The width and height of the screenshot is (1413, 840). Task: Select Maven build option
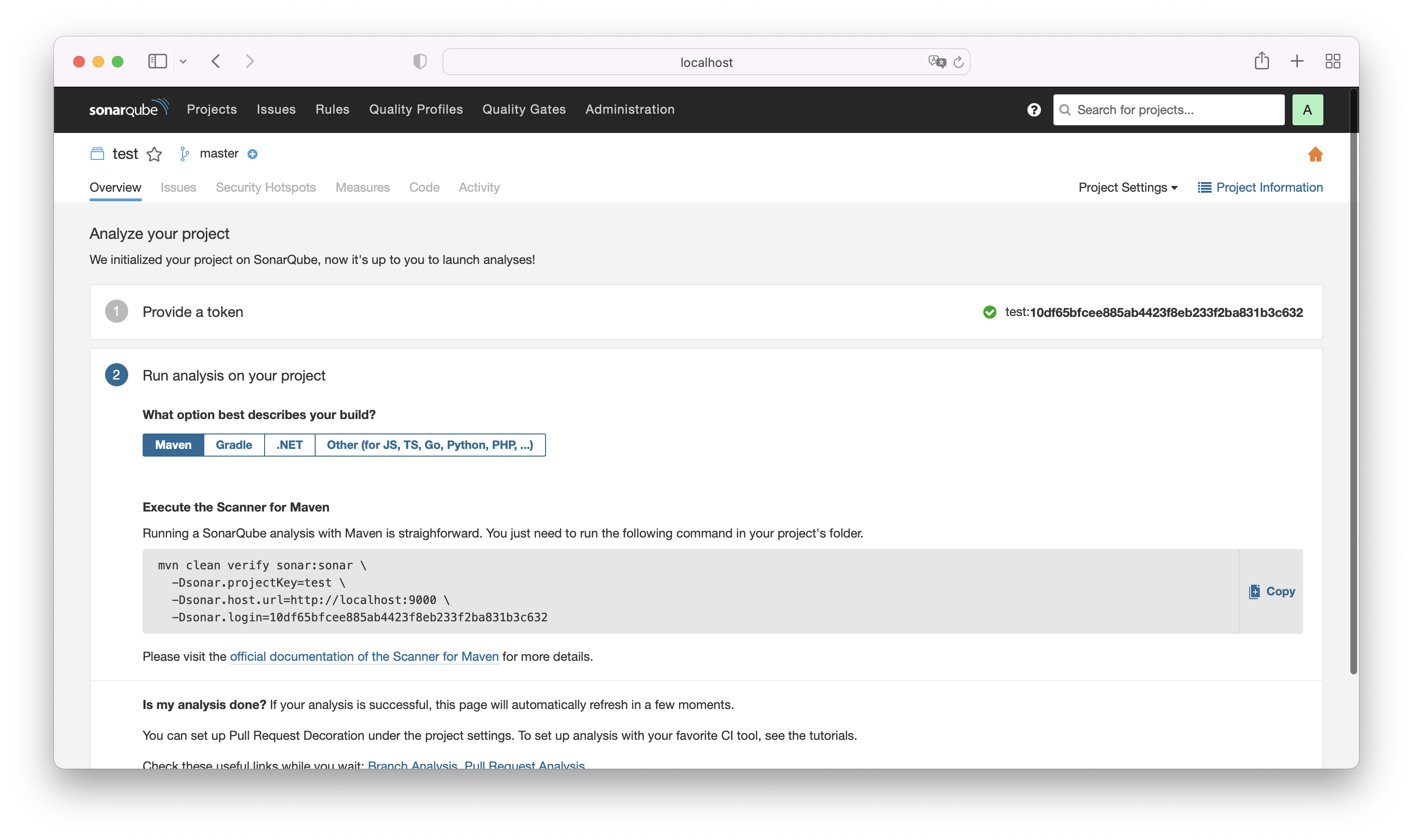(173, 445)
